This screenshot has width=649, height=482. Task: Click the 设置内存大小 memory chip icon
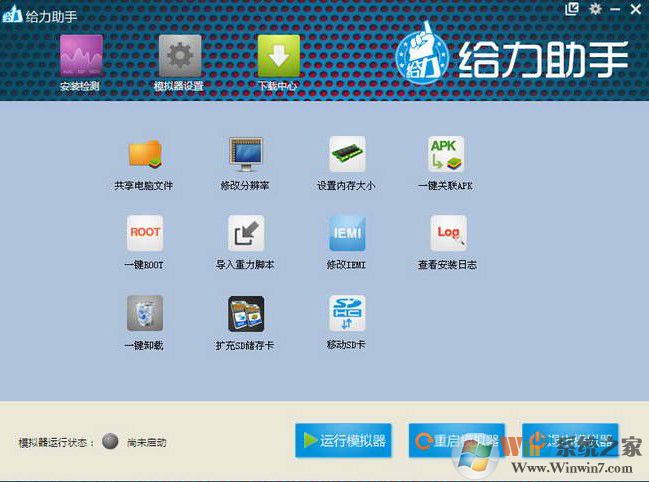click(x=347, y=154)
